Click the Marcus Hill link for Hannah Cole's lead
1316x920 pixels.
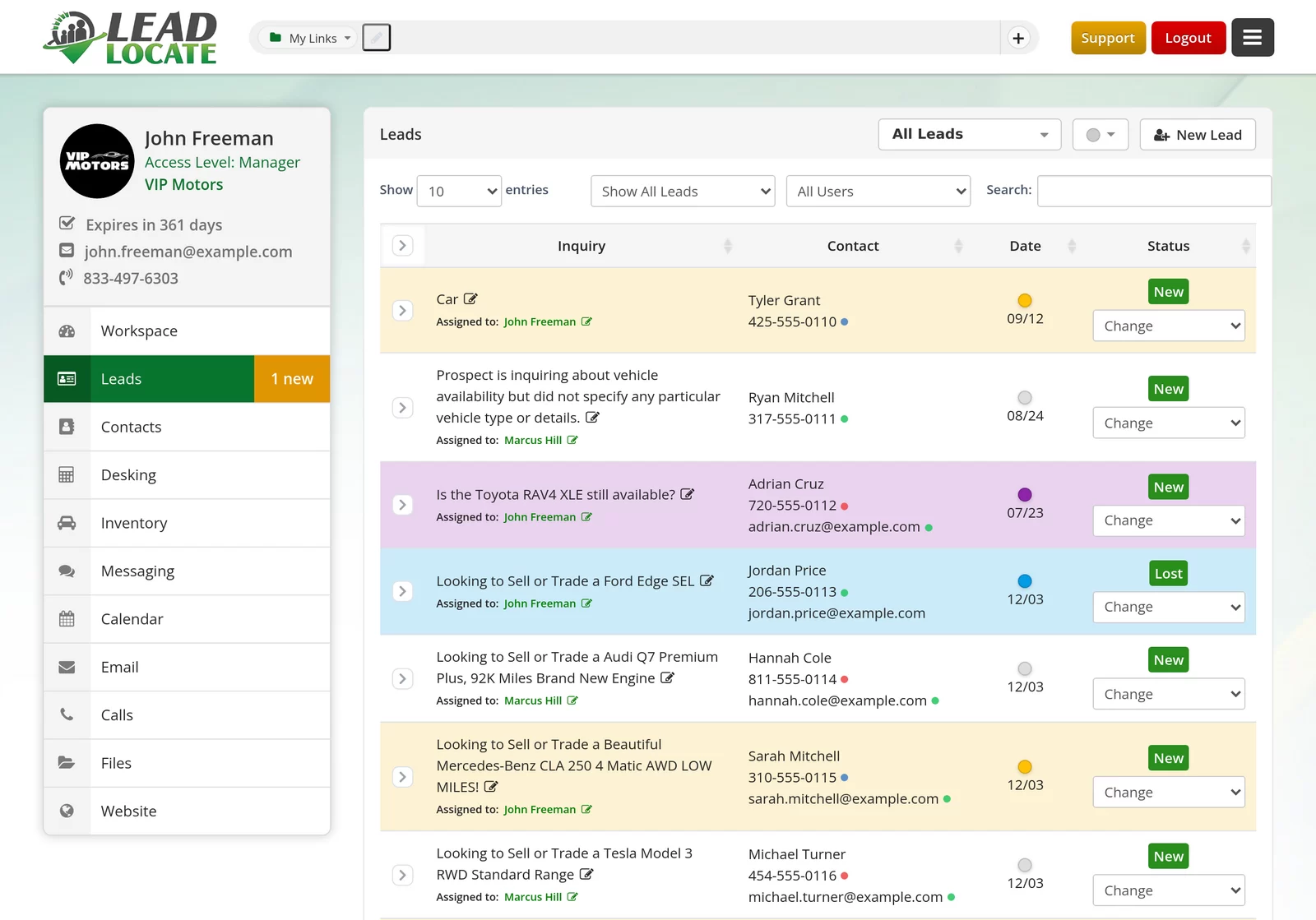click(x=533, y=700)
